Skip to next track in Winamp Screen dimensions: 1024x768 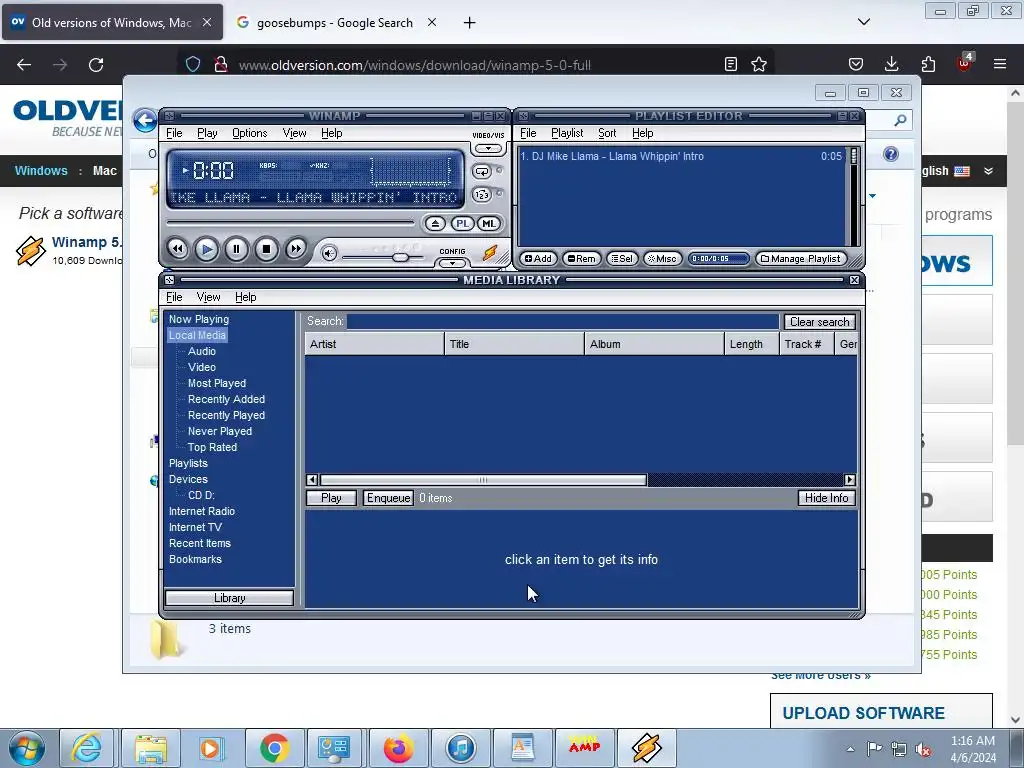coord(295,249)
